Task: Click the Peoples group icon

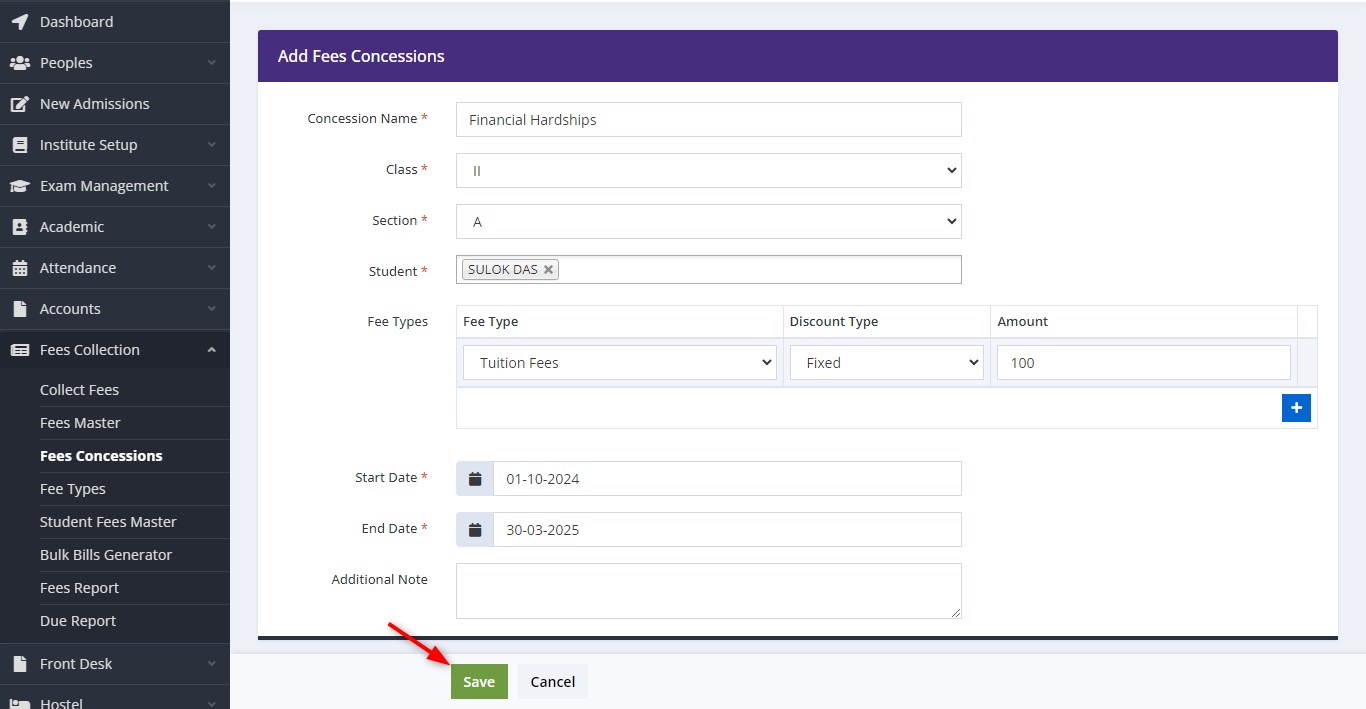Action: pyautogui.click(x=19, y=62)
